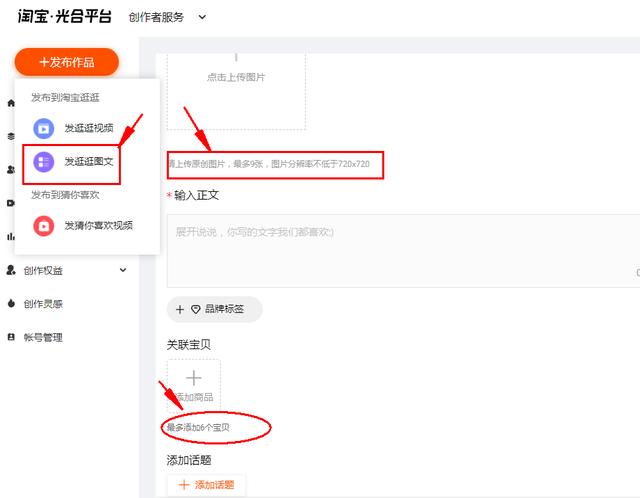Click the 创作权益 person icon
Screen dimensions: 640x498
[11, 270]
